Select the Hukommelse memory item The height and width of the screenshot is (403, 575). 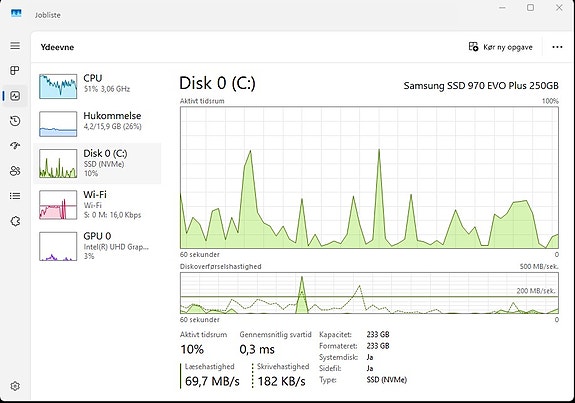click(x=97, y=124)
